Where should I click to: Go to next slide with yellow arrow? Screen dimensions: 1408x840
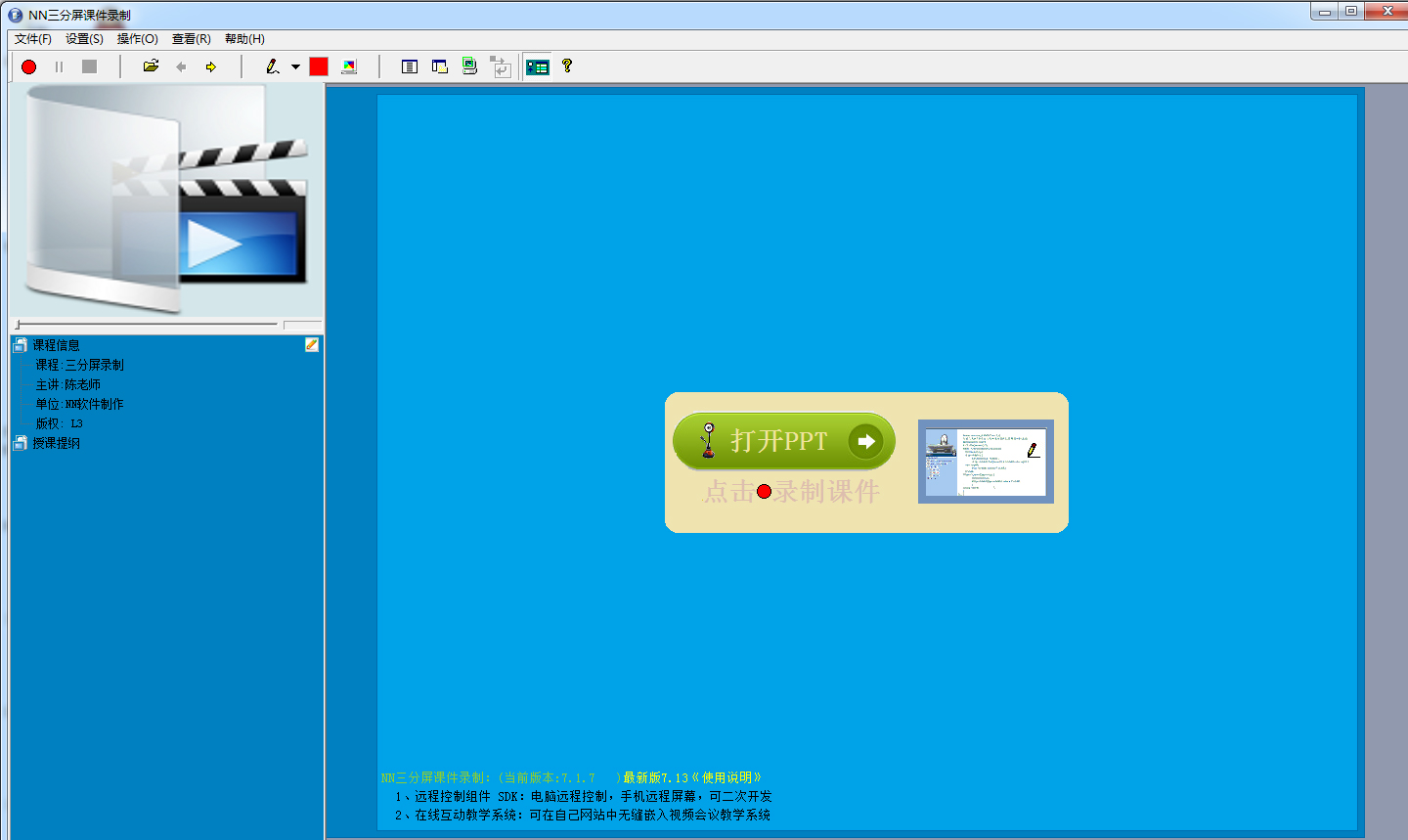pyautogui.click(x=210, y=66)
